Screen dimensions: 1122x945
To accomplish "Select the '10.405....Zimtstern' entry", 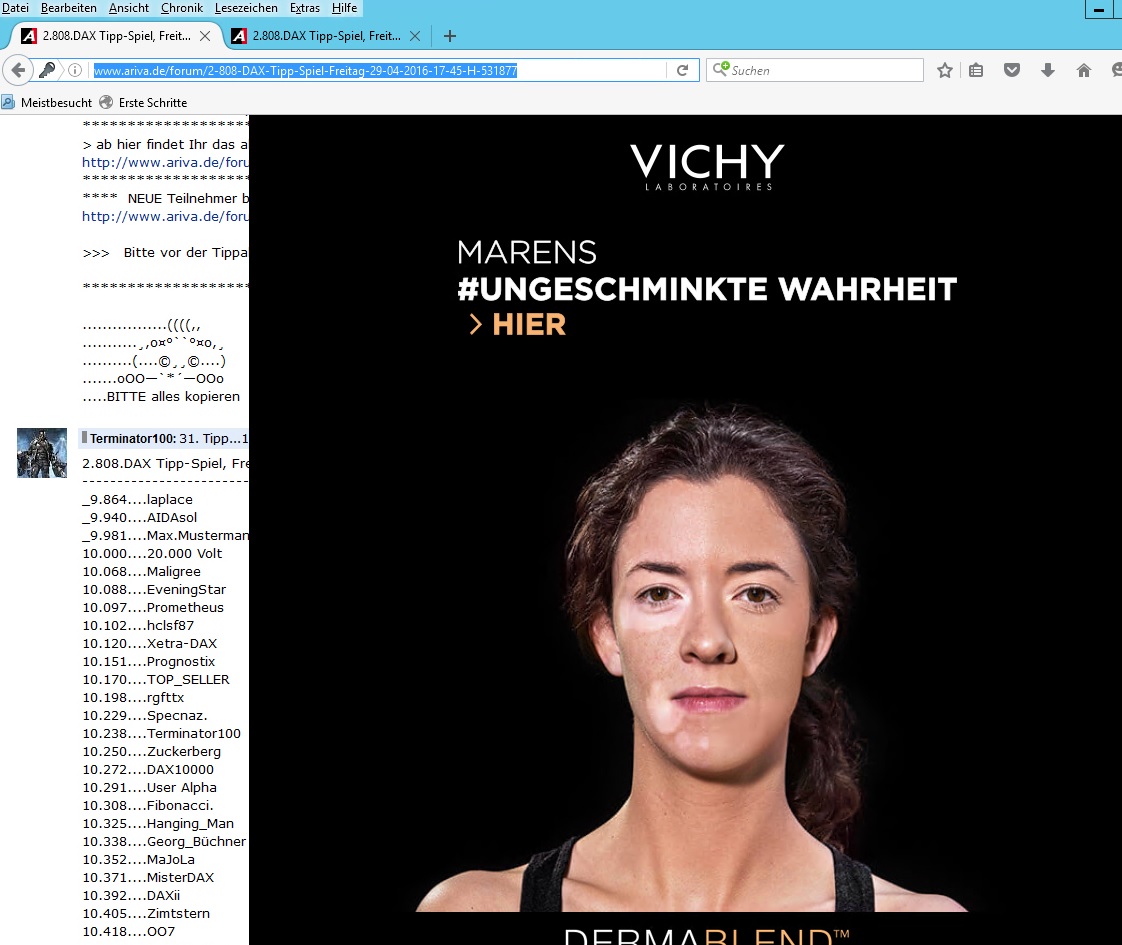I will 147,914.
